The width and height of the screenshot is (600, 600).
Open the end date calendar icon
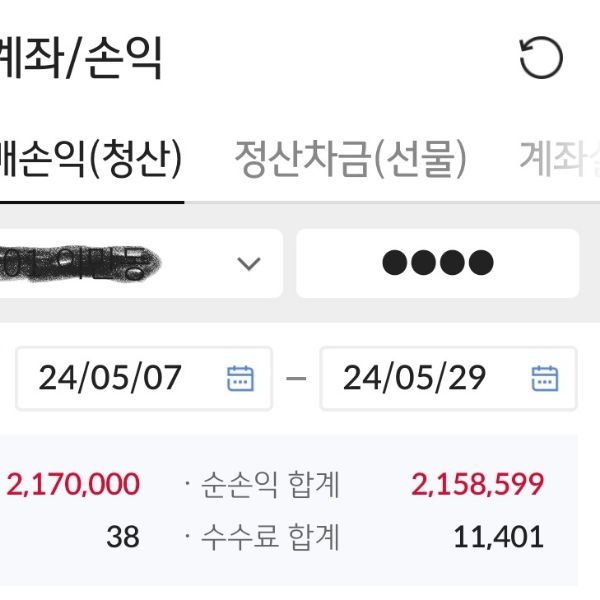544,378
